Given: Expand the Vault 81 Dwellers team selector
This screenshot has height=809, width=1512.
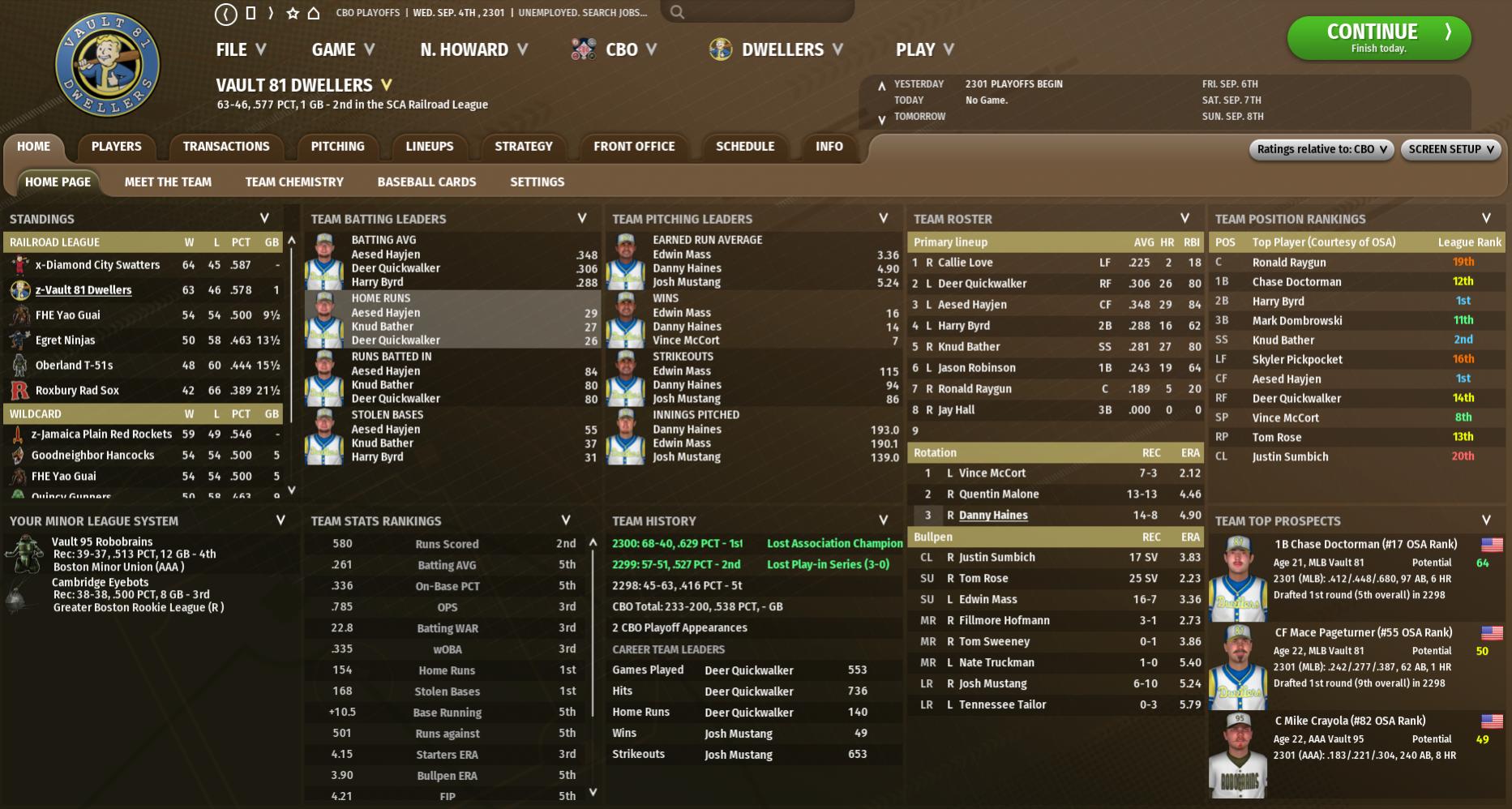Looking at the screenshot, I should [x=386, y=85].
